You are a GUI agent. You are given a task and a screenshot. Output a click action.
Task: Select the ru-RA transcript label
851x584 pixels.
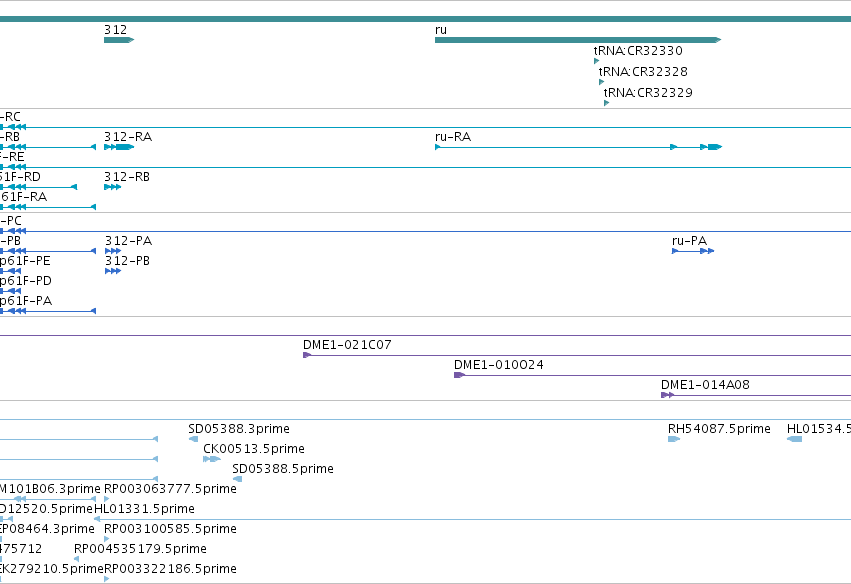(x=453, y=137)
